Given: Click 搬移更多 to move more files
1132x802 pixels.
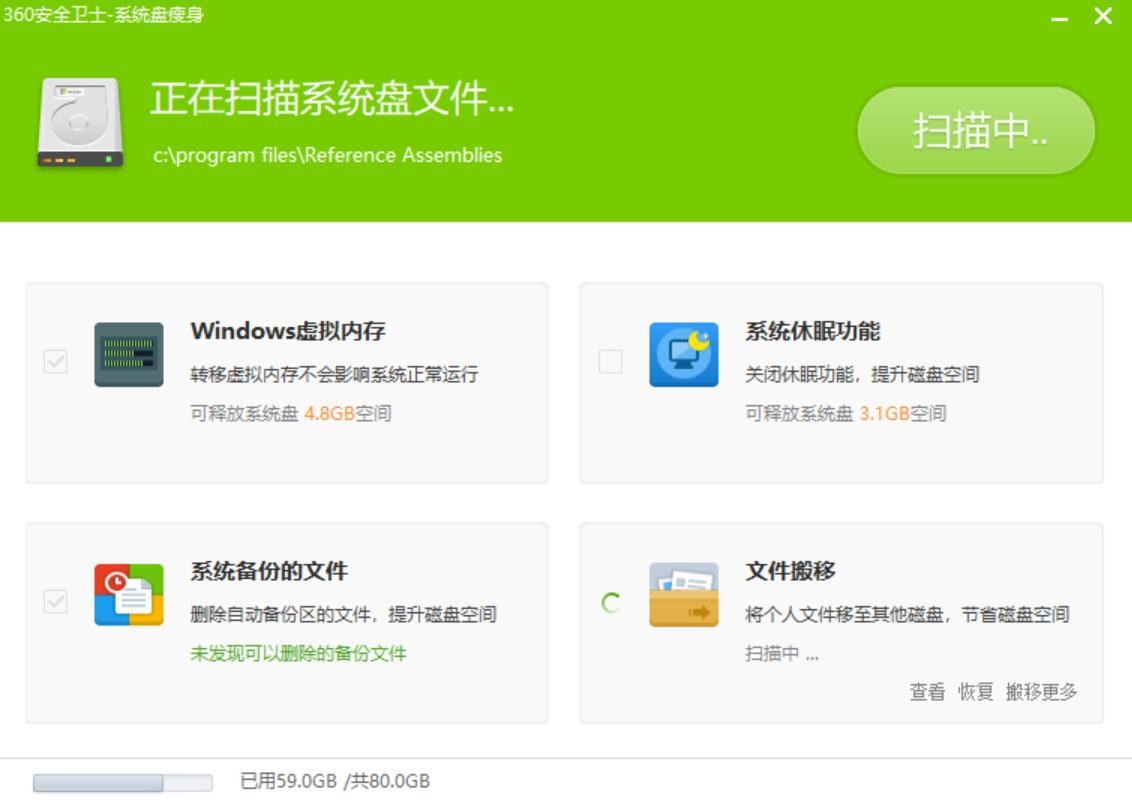Looking at the screenshot, I should coord(1041,692).
